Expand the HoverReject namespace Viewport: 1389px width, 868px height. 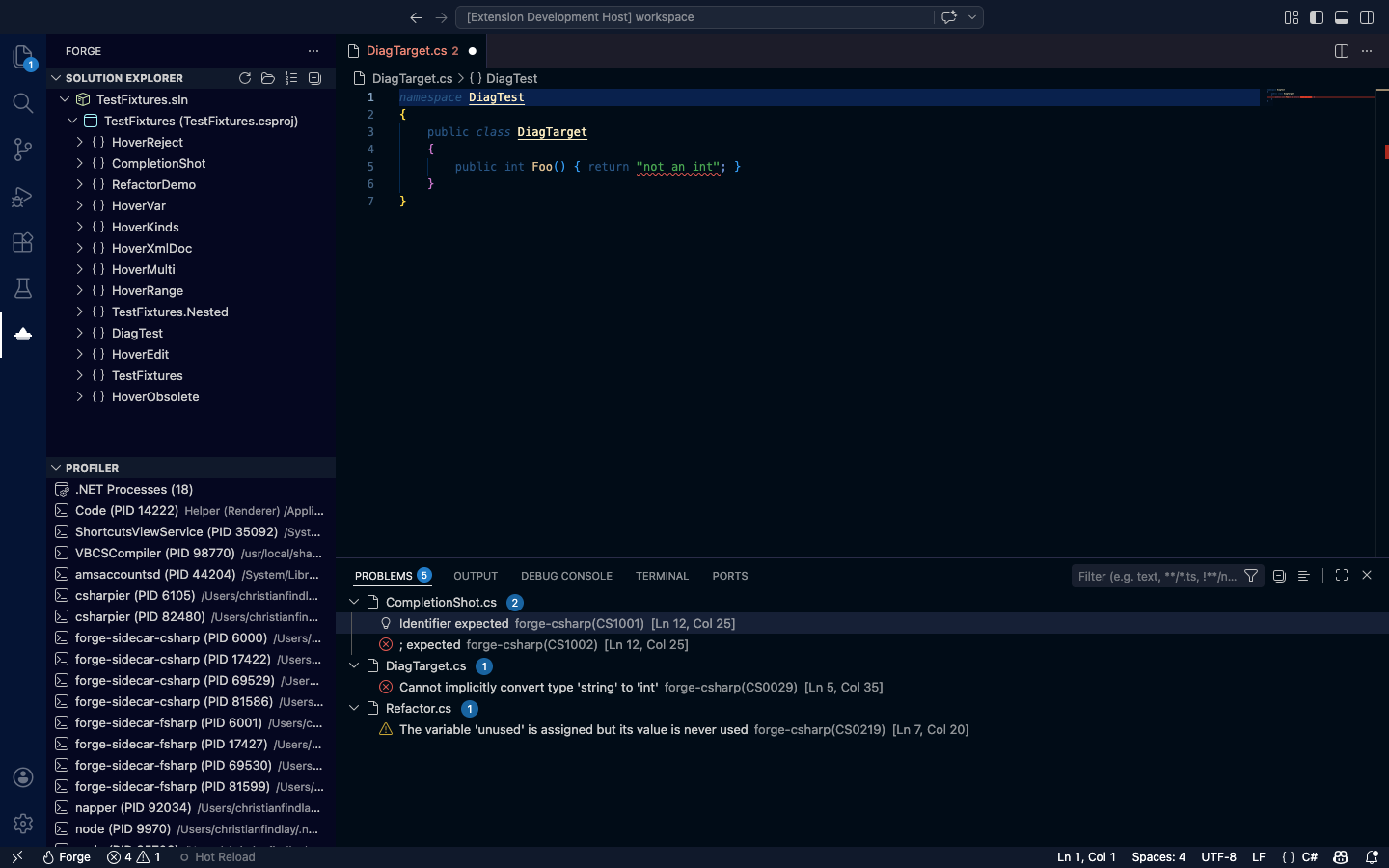point(80,142)
